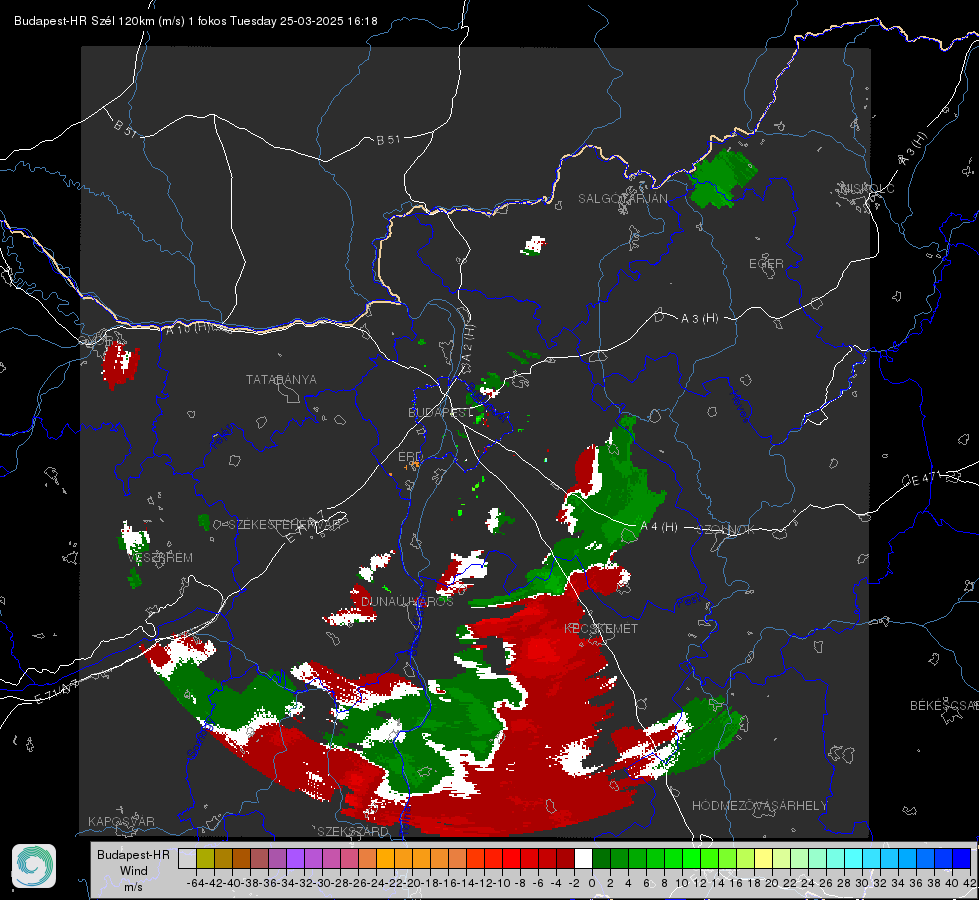979x900 pixels.
Task: Pick the bright purple swatch between -34 and -32
Action: tap(295, 858)
